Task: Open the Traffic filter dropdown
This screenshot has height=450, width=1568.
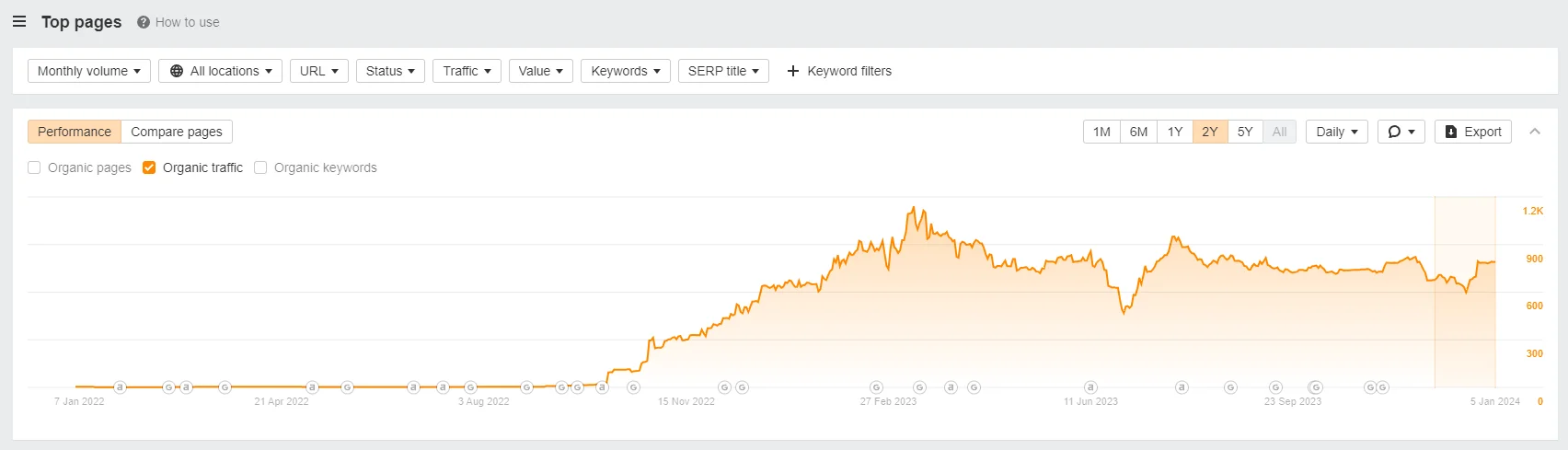Action: point(467,71)
